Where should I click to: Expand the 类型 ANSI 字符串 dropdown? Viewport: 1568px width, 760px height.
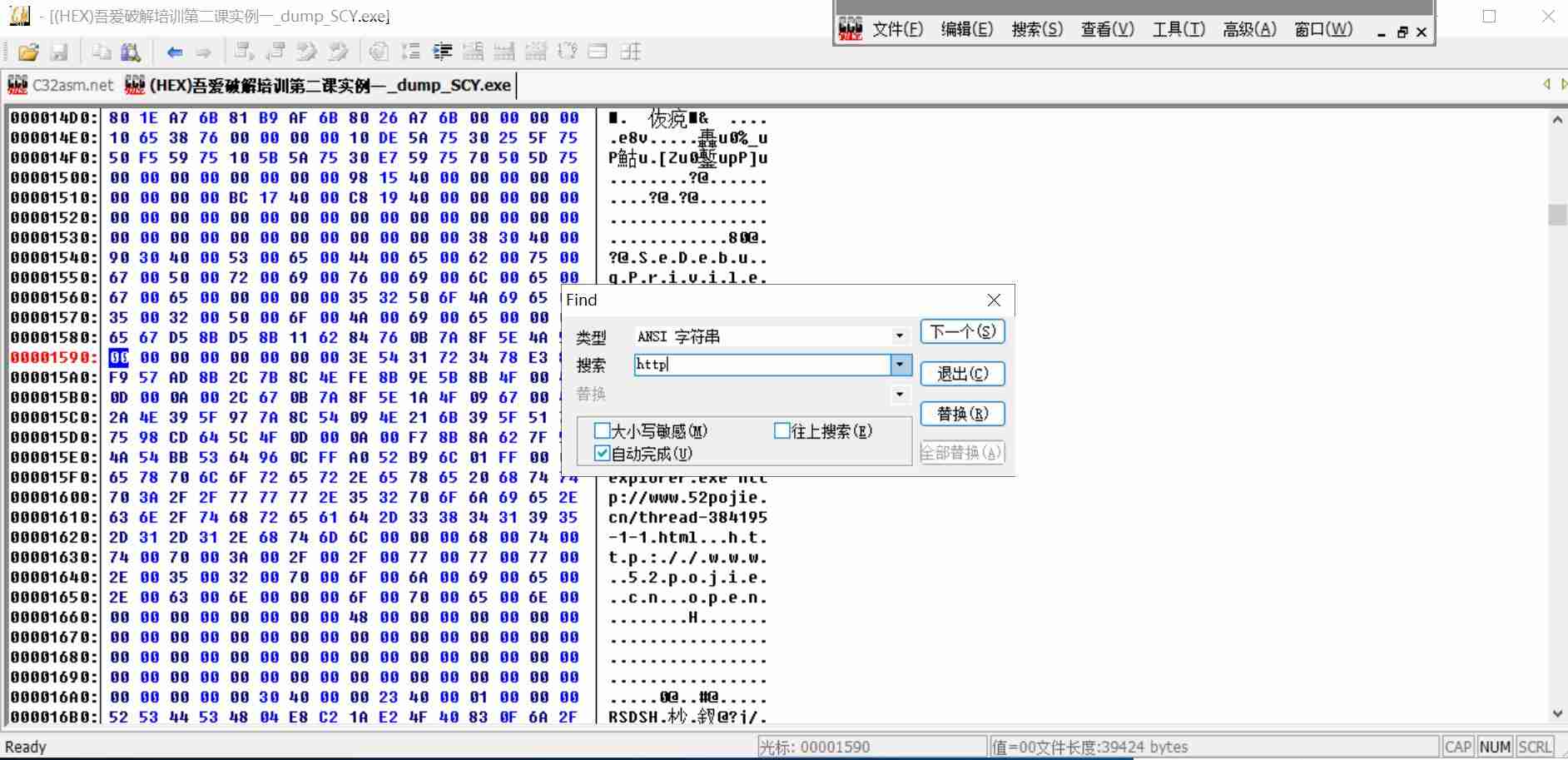pos(899,335)
